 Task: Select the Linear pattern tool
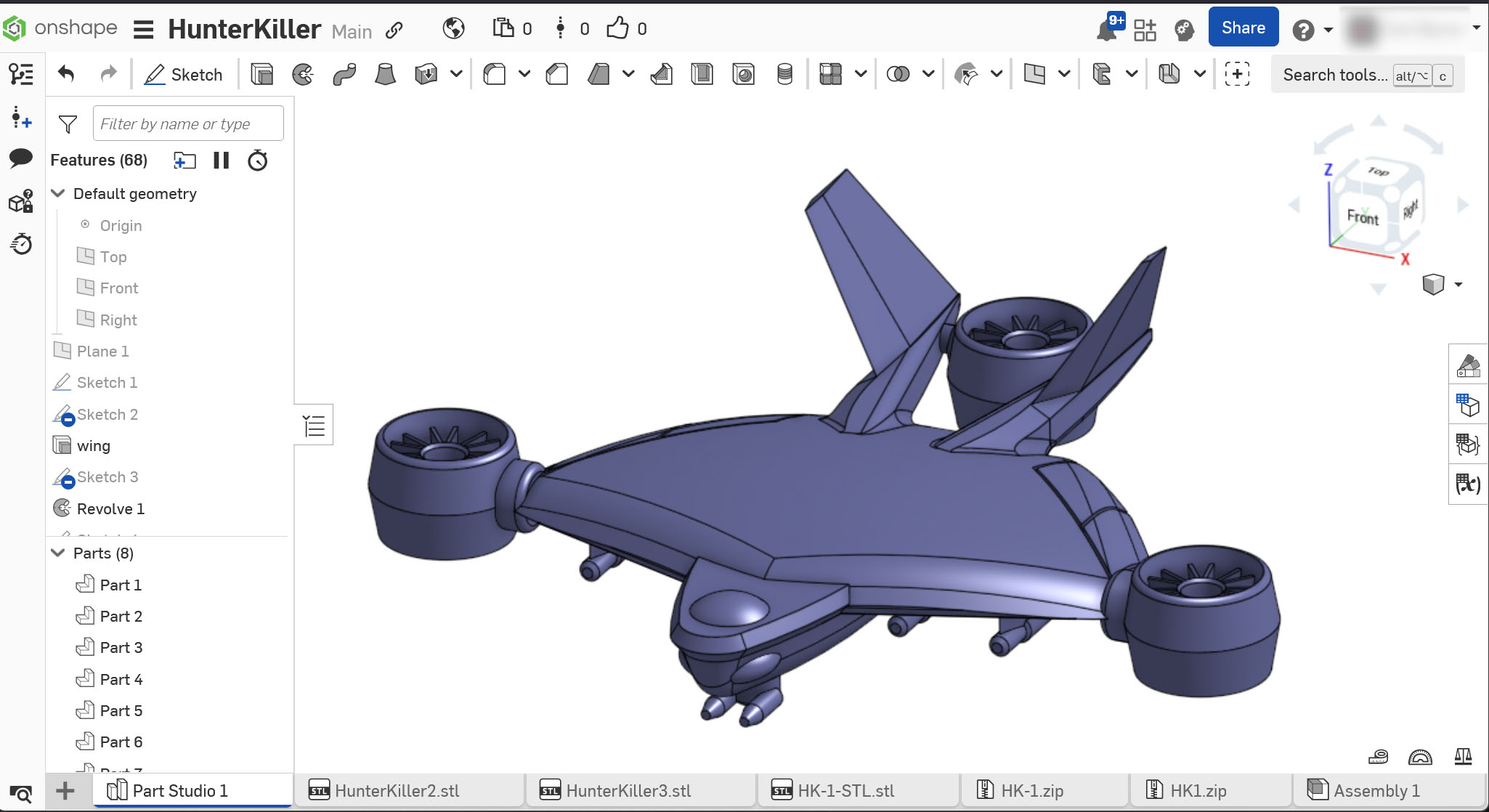pyautogui.click(x=830, y=74)
